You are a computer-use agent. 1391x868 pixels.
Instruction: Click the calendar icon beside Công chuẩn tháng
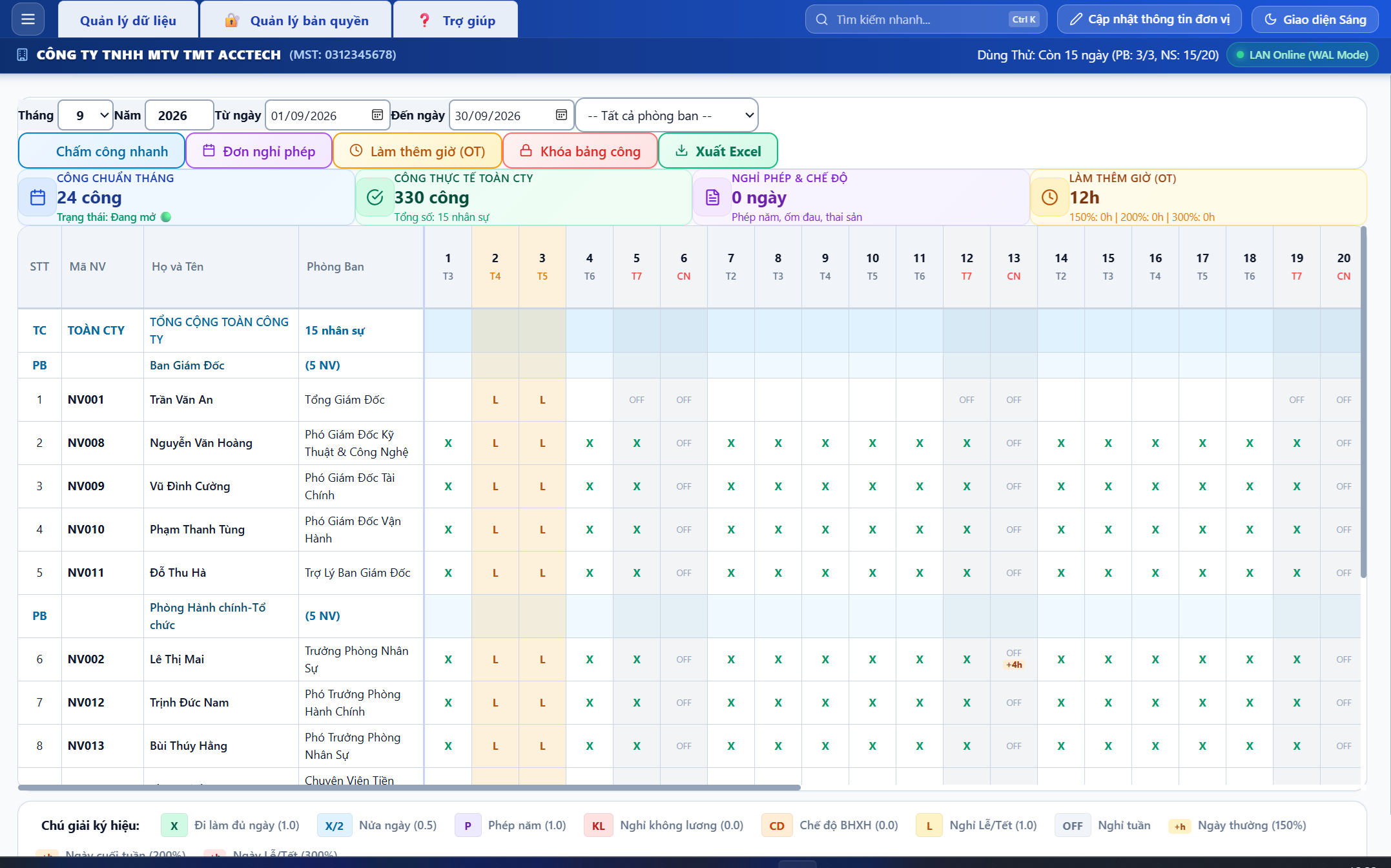click(38, 198)
